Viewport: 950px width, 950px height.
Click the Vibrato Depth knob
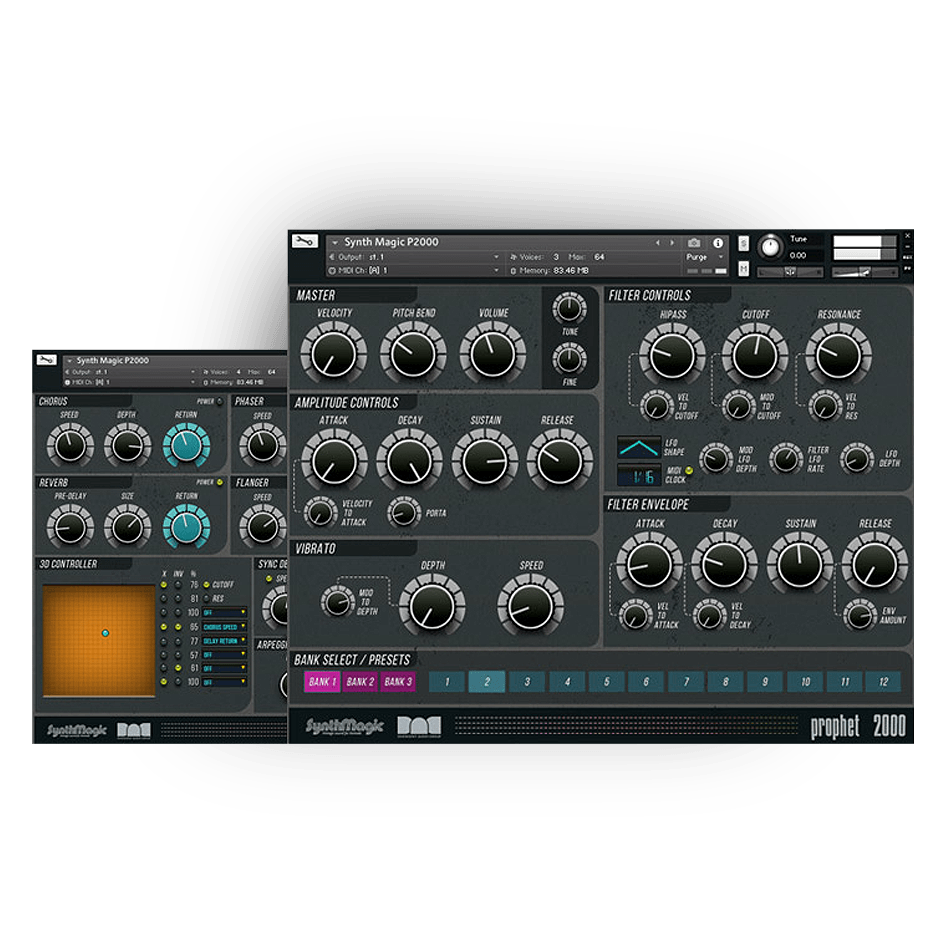[x=432, y=606]
